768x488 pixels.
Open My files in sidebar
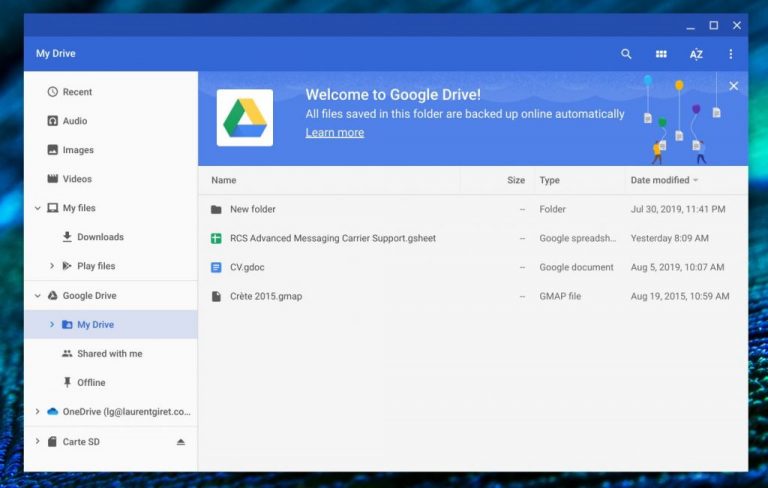[x=79, y=208]
